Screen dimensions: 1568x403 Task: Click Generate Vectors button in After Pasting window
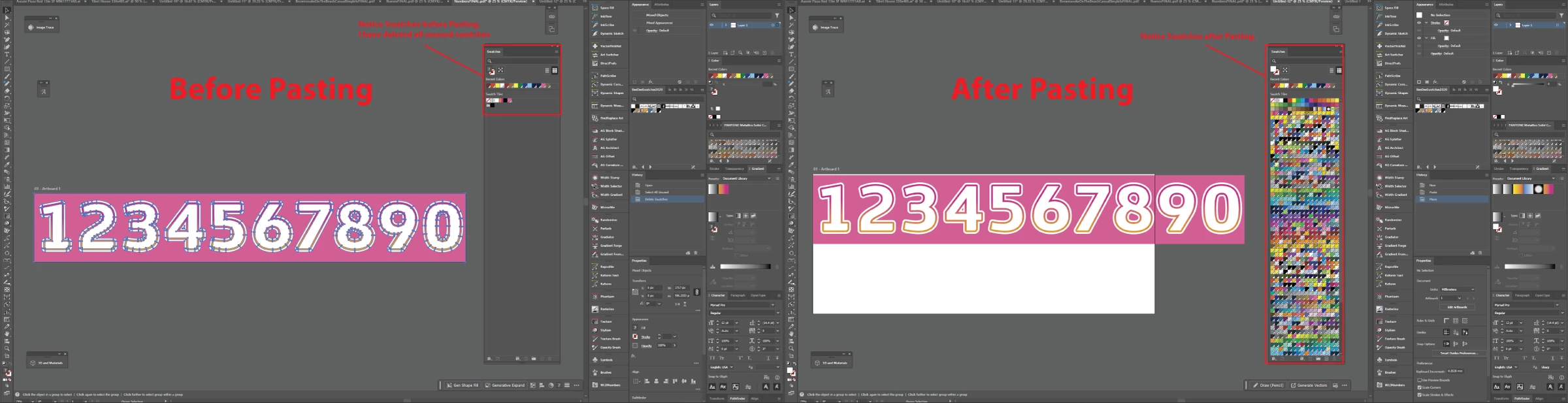click(x=1309, y=385)
